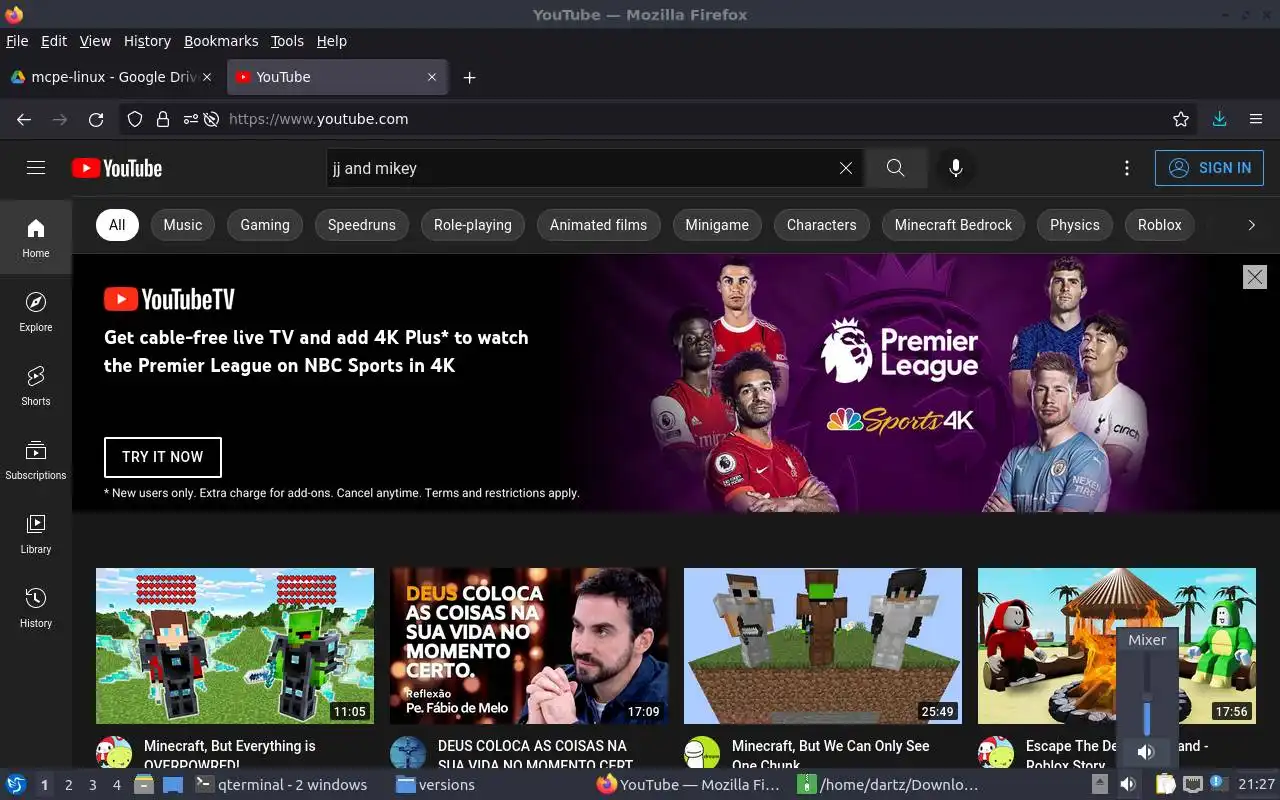Open the View menu

(95, 41)
